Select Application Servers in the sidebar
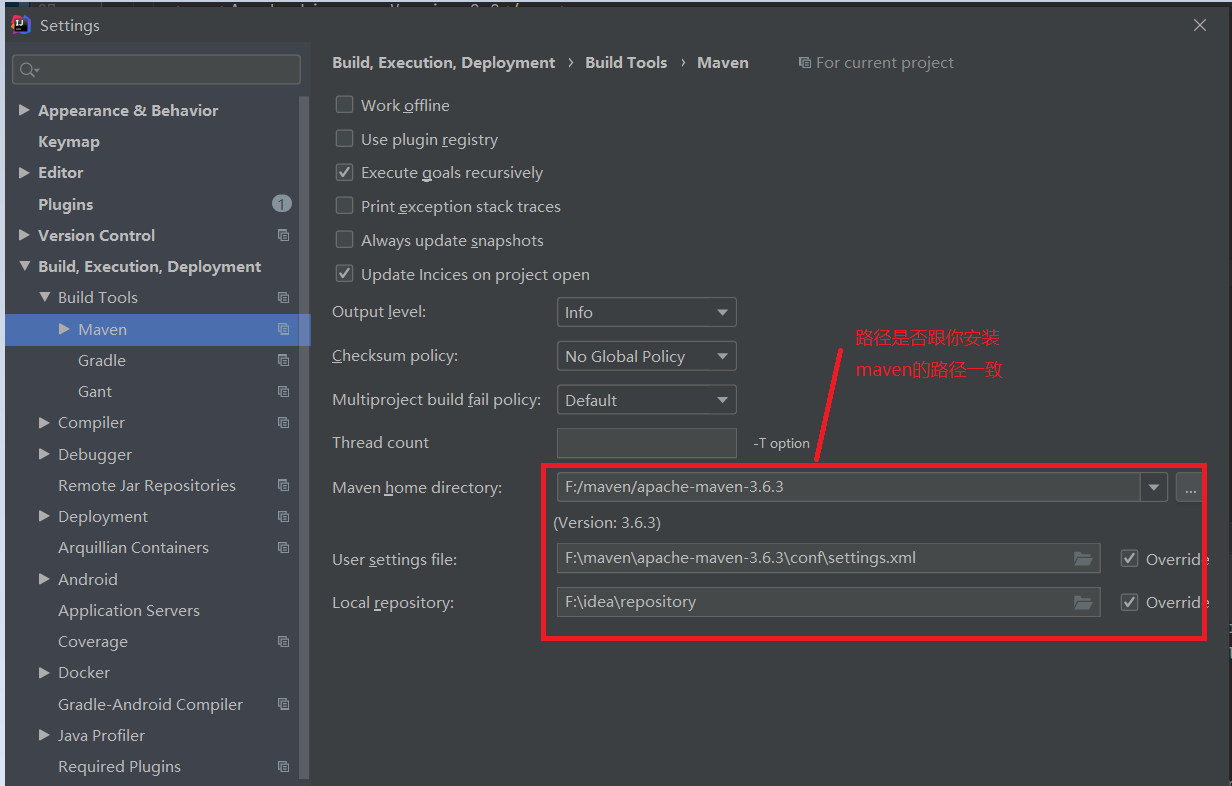This screenshot has width=1232, height=786. pos(128,611)
